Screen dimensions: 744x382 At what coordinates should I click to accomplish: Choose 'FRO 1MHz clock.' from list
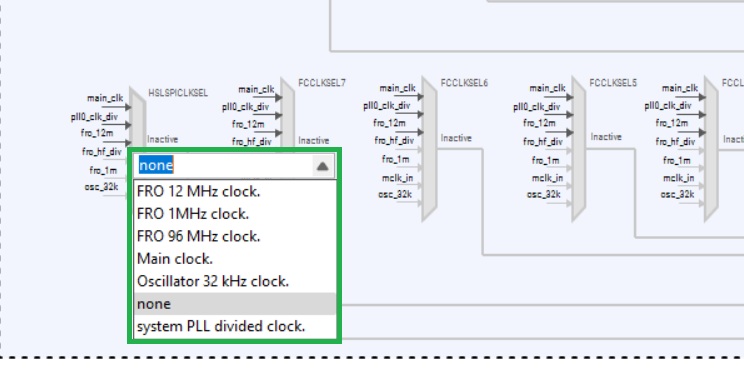pyautogui.click(x=234, y=214)
